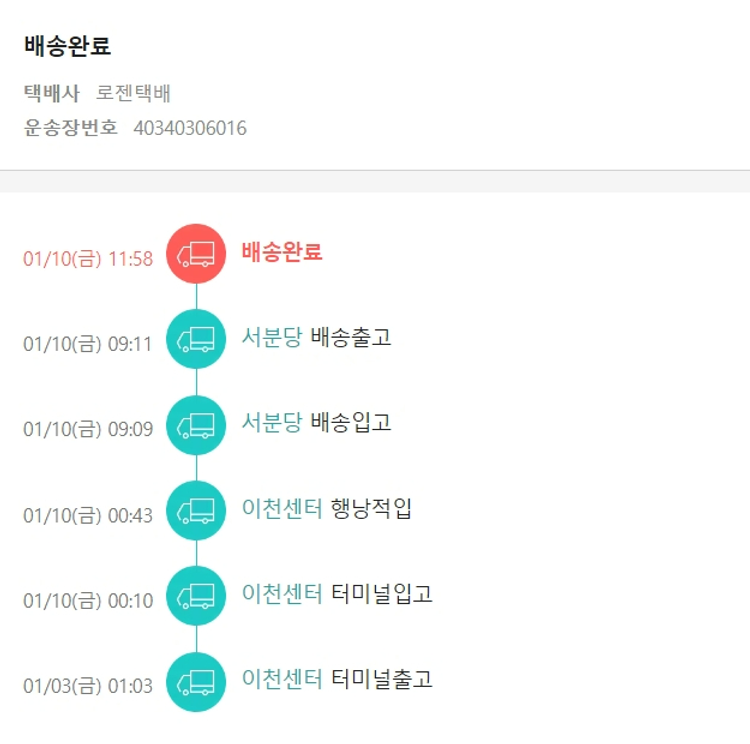Click the 서분당 배송출고 truck icon

[196, 339]
